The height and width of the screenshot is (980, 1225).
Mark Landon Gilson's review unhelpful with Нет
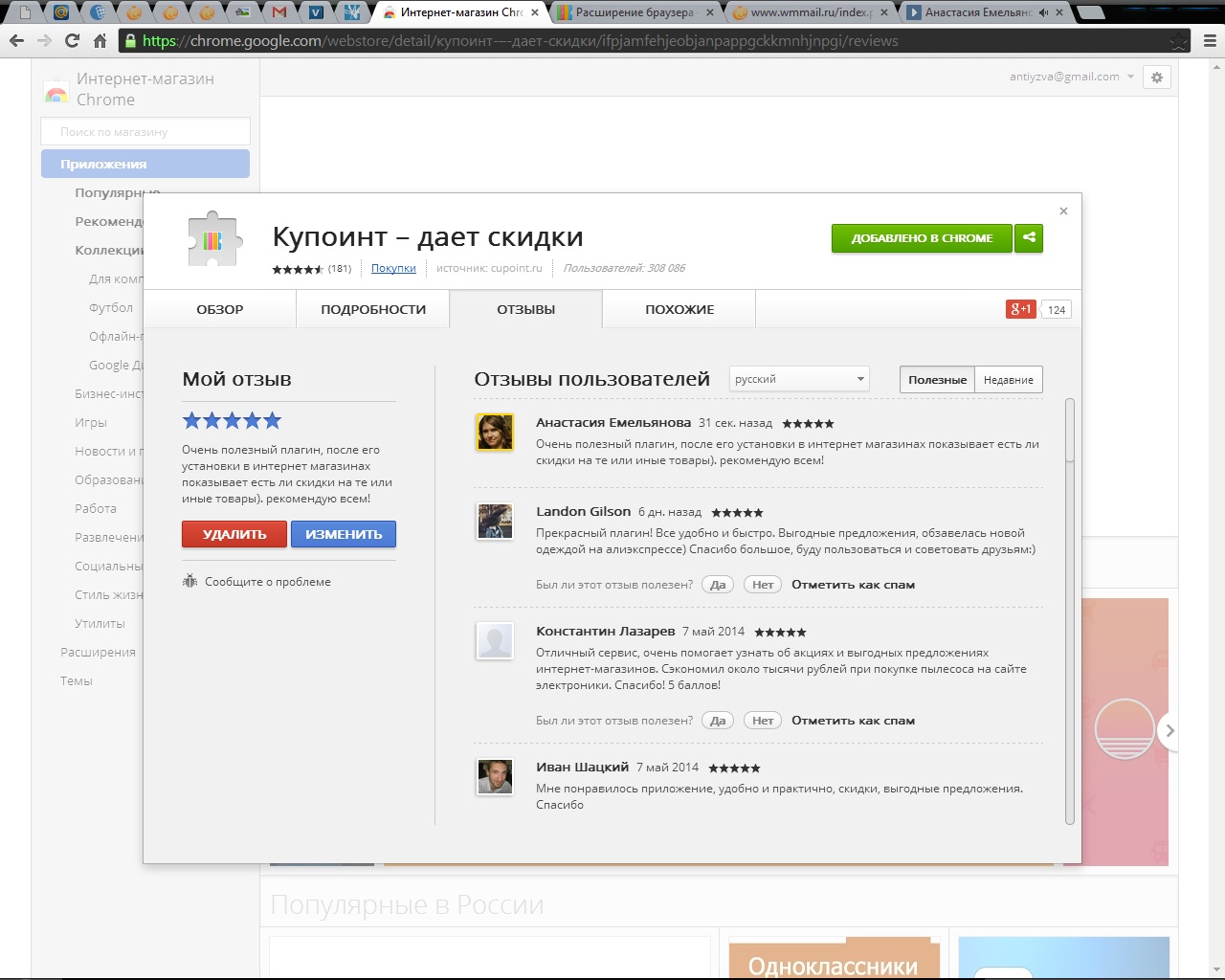click(763, 585)
